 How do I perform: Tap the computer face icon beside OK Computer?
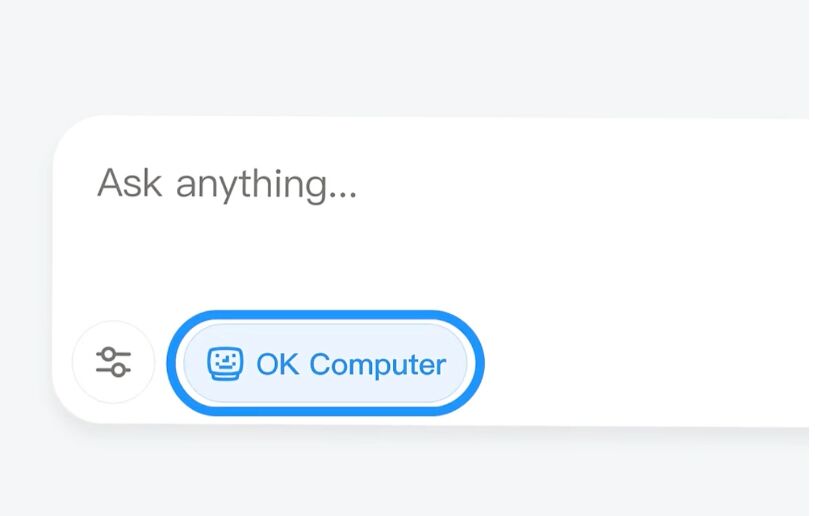coord(225,364)
